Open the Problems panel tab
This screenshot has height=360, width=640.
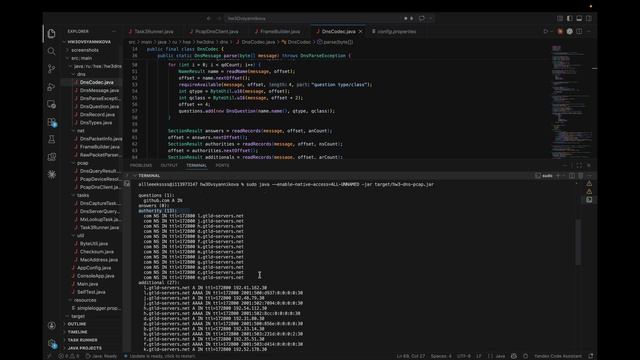(141, 165)
